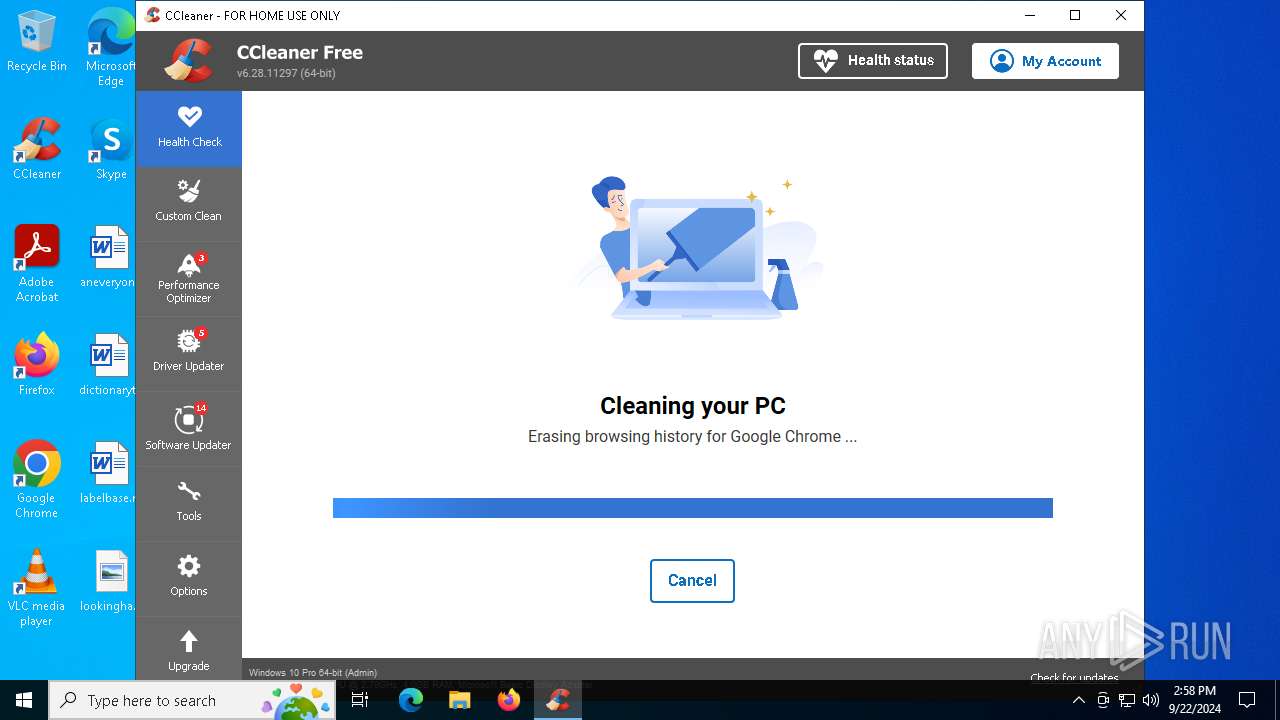This screenshot has height=720, width=1280.
Task: Click the Health status button
Action: [873, 61]
